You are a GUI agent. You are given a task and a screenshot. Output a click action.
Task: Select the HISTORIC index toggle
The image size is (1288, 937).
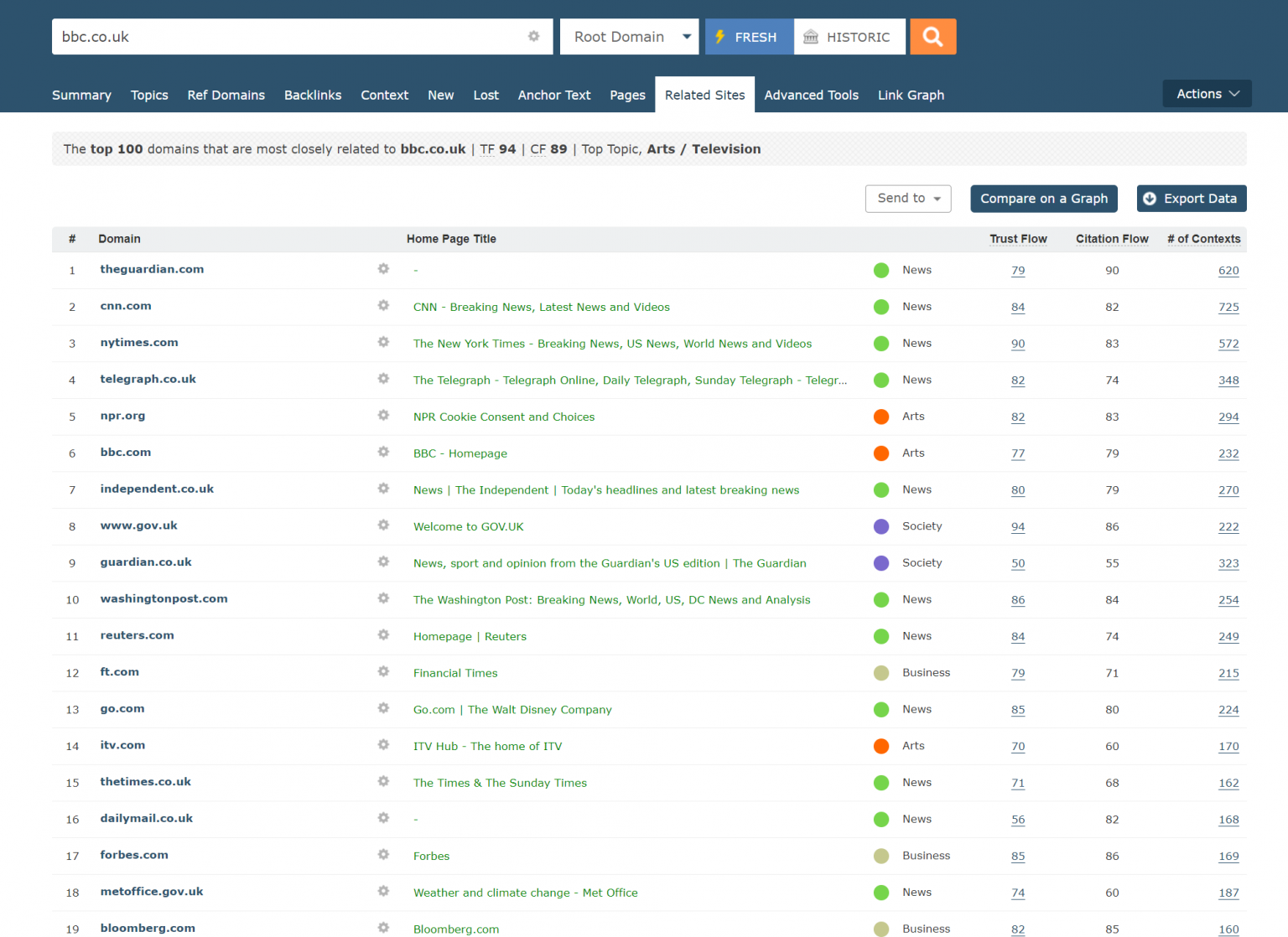849,37
